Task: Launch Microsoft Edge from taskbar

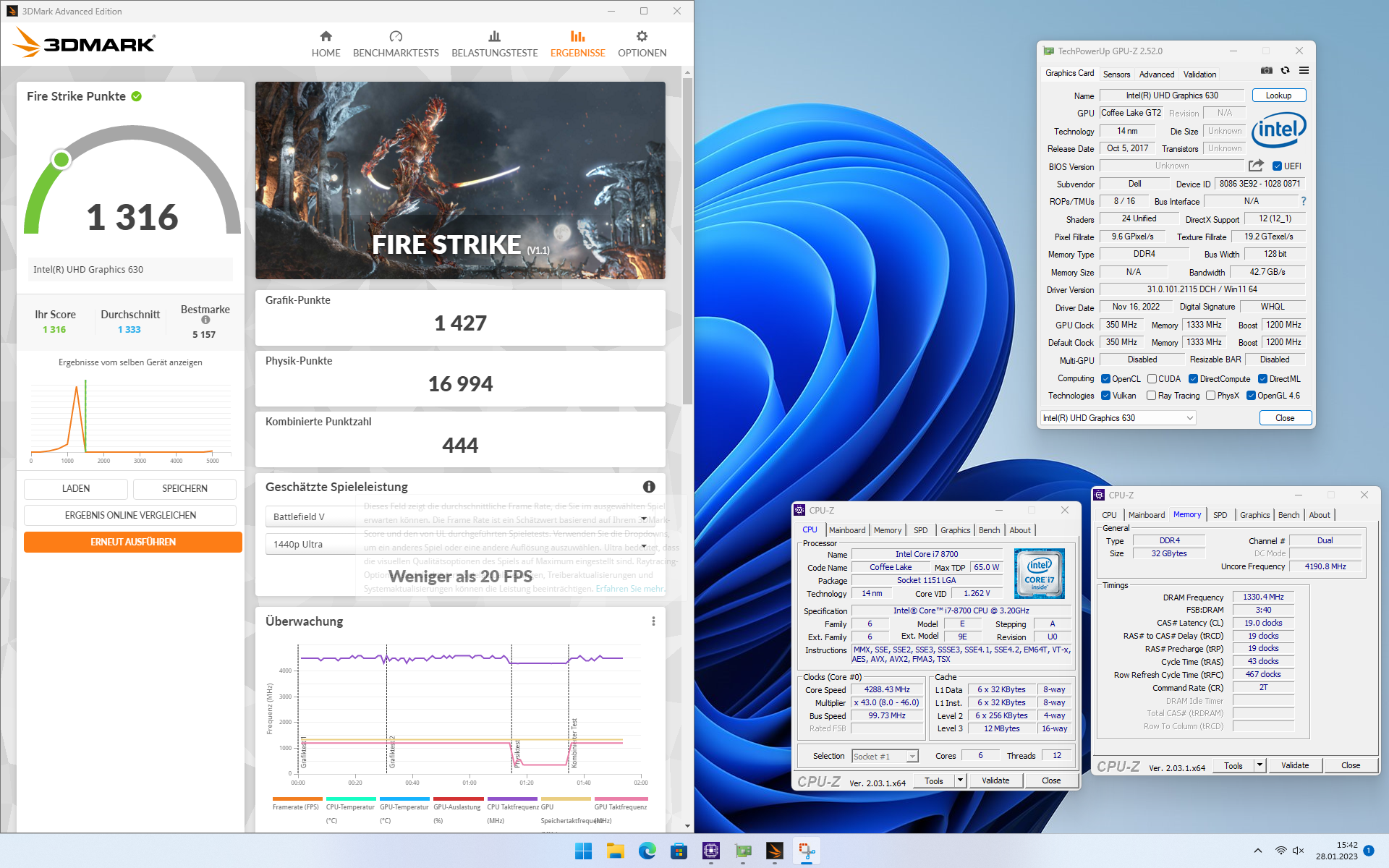Action: pyautogui.click(x=647, y=851)
